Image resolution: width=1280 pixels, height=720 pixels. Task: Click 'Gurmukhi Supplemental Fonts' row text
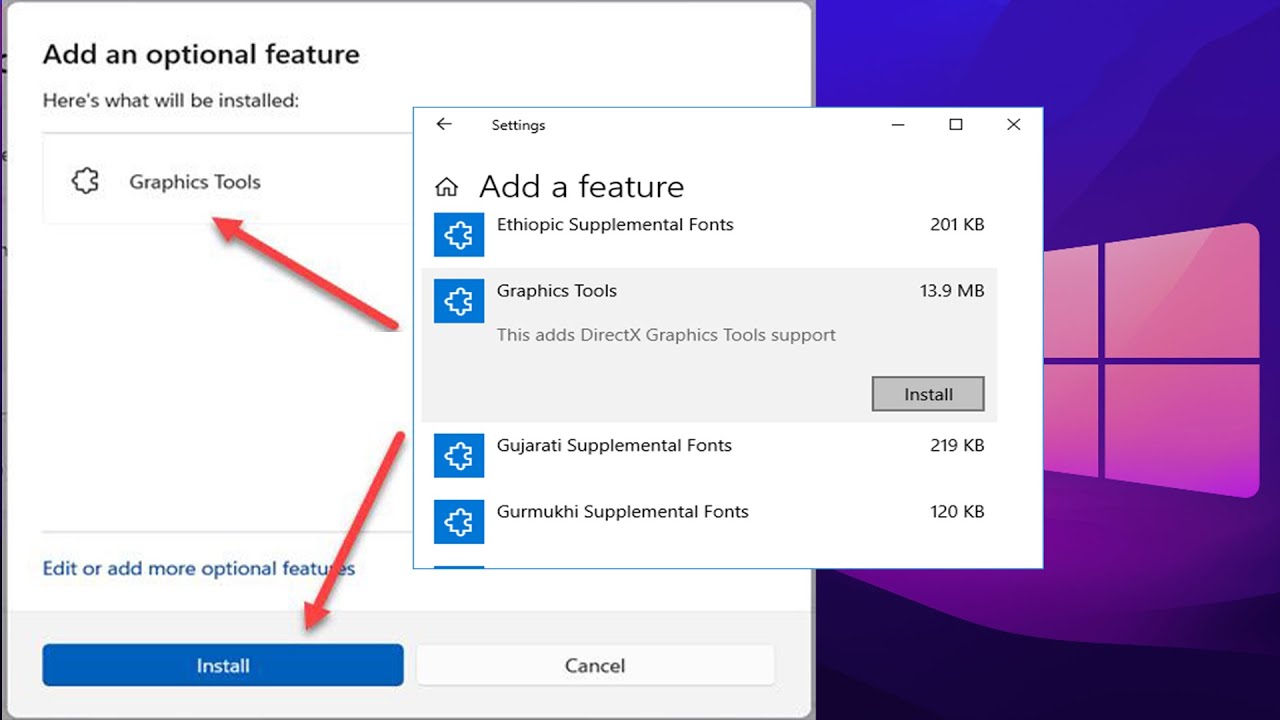tap(623, 511)
